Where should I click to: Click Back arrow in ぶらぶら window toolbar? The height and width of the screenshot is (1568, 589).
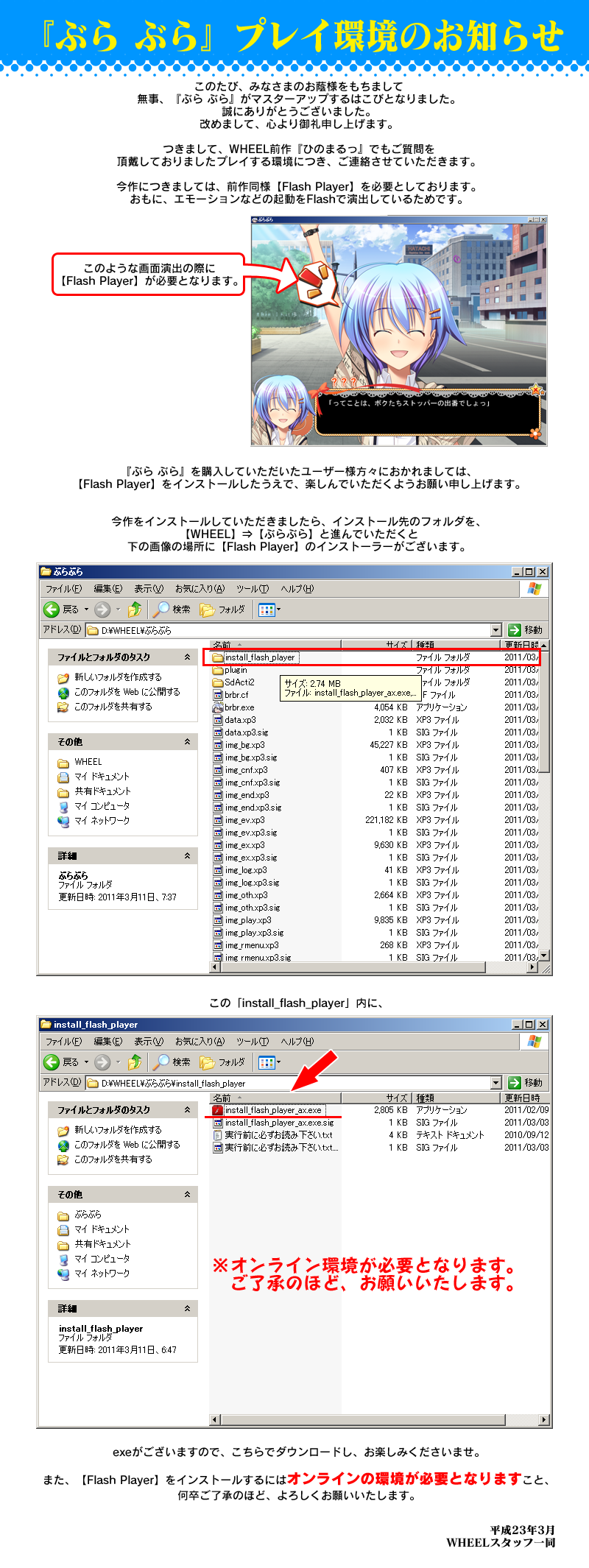click(52, 609)
